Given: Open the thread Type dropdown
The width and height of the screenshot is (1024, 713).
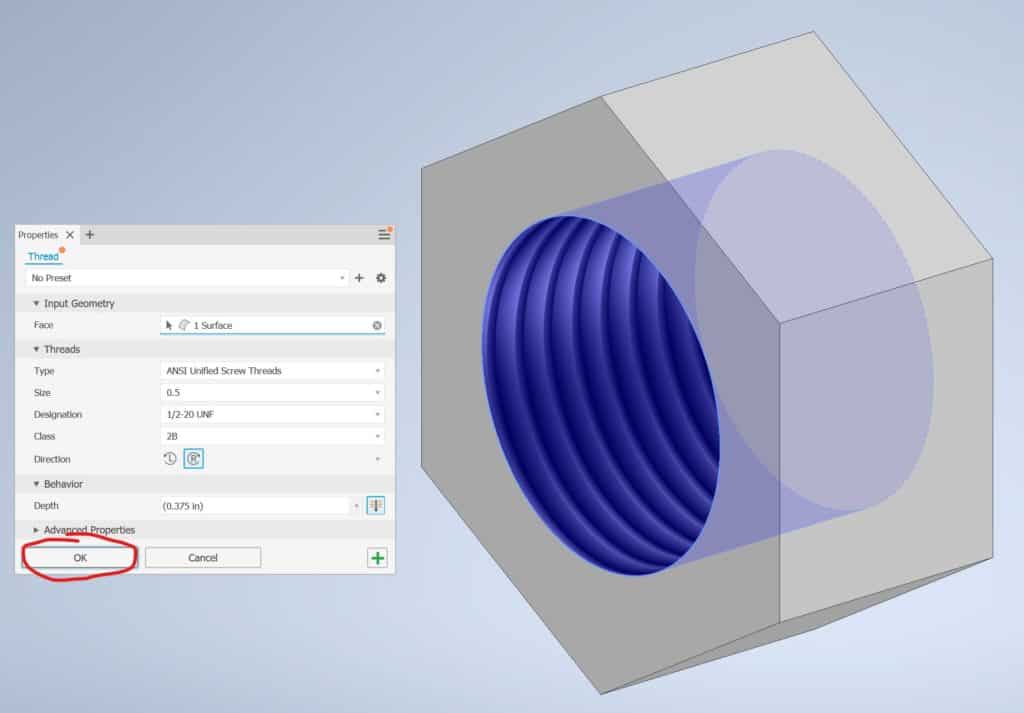Looking at the screenshot, I should [272, 371].
